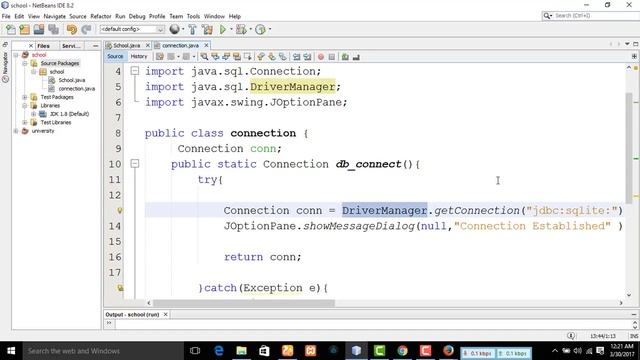Run project with green play icon

[223, 29]
